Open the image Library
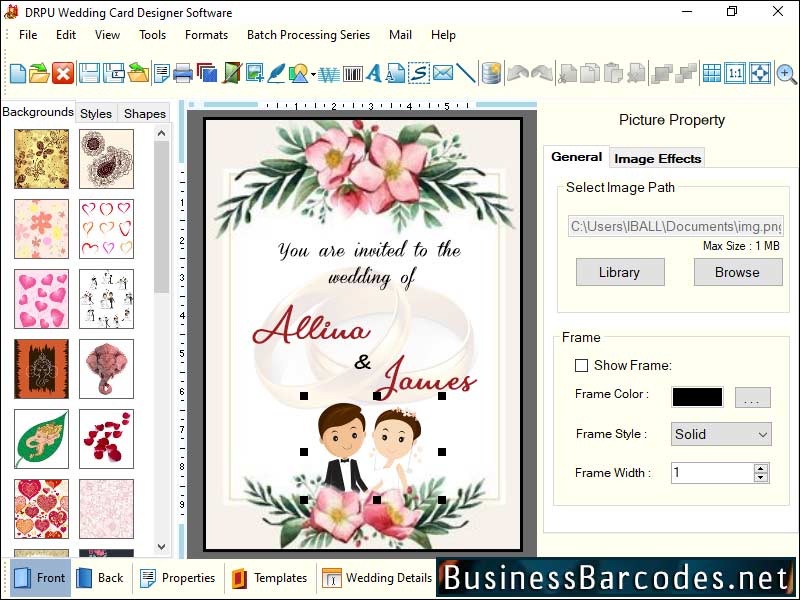Screen dimensions: 800x600 pos(620,272)
